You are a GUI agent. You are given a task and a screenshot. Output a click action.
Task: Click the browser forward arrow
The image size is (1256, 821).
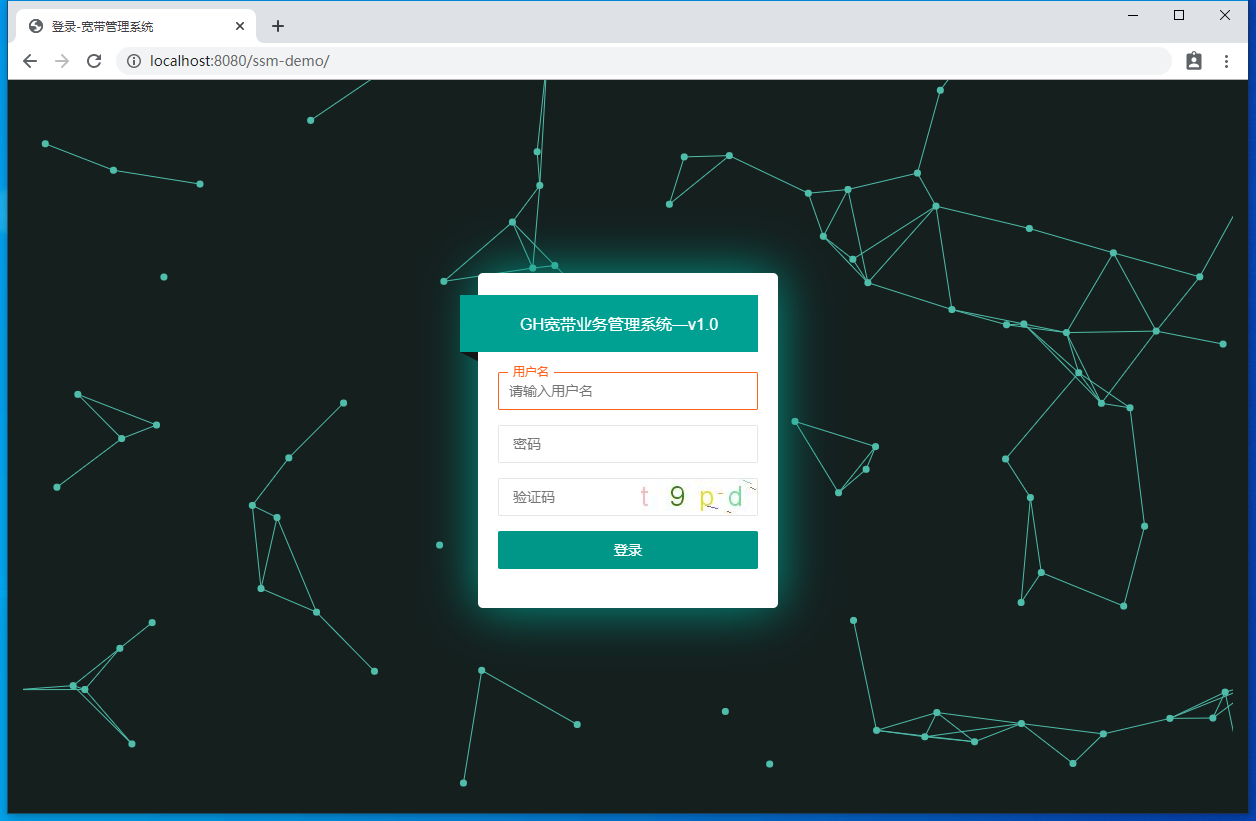click(62, 61)
